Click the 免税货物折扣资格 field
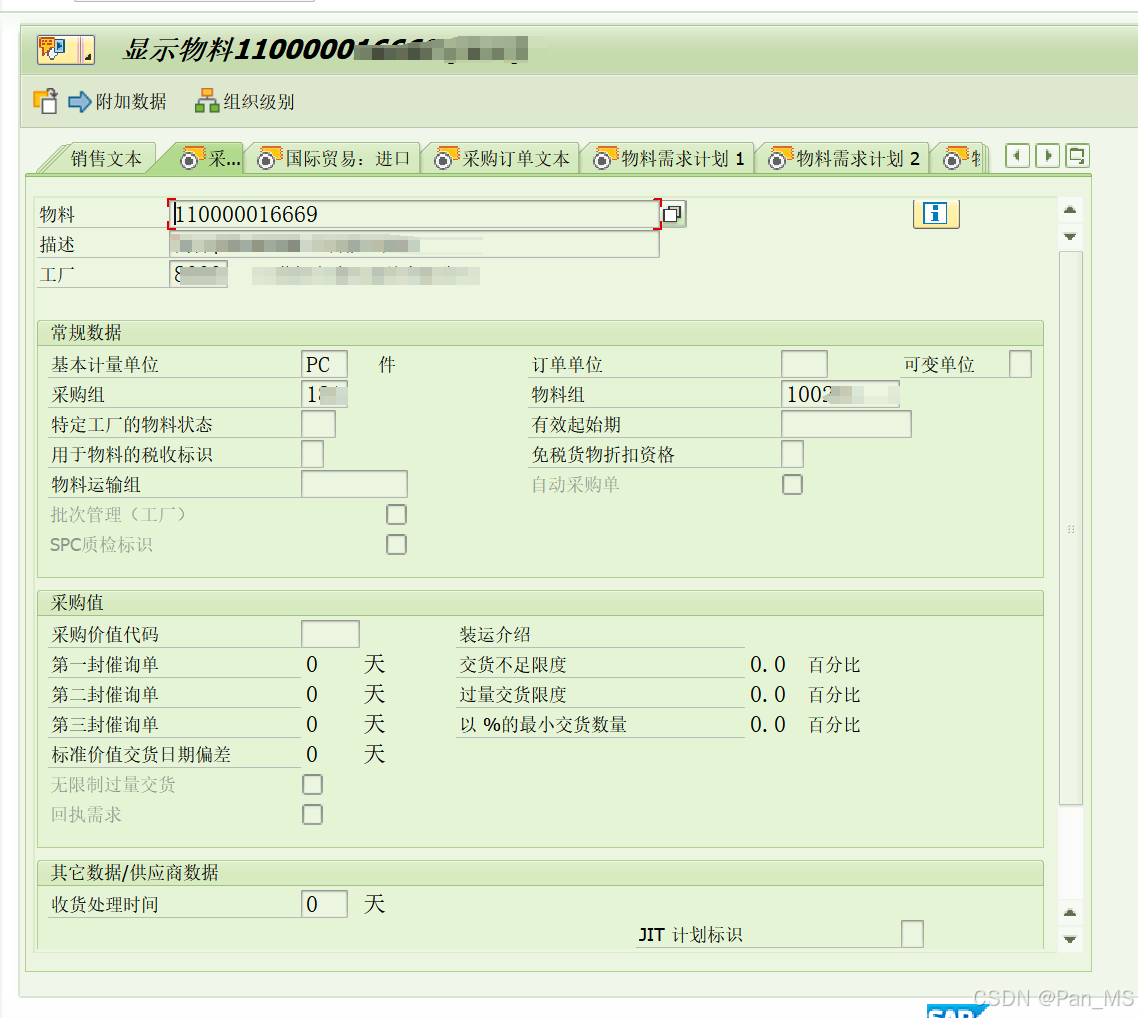1138x1018 pixels. click(793, 454)
